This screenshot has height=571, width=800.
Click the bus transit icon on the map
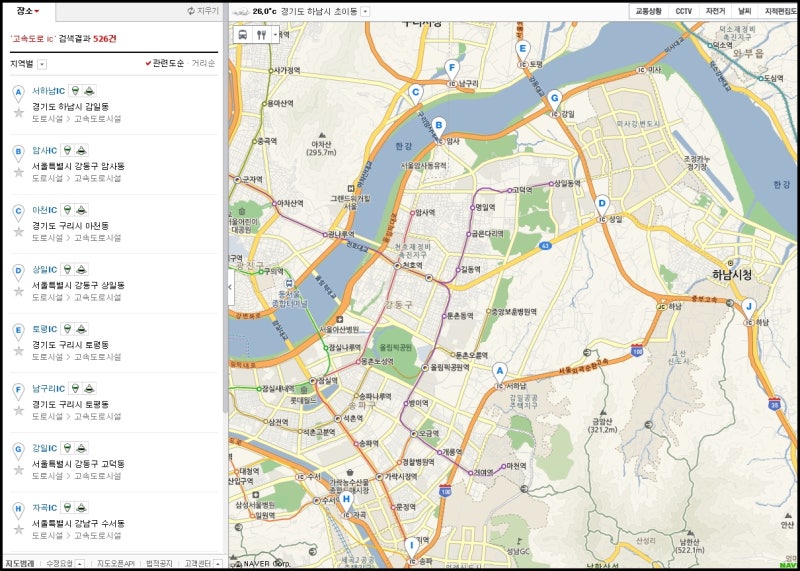point(243,33)
